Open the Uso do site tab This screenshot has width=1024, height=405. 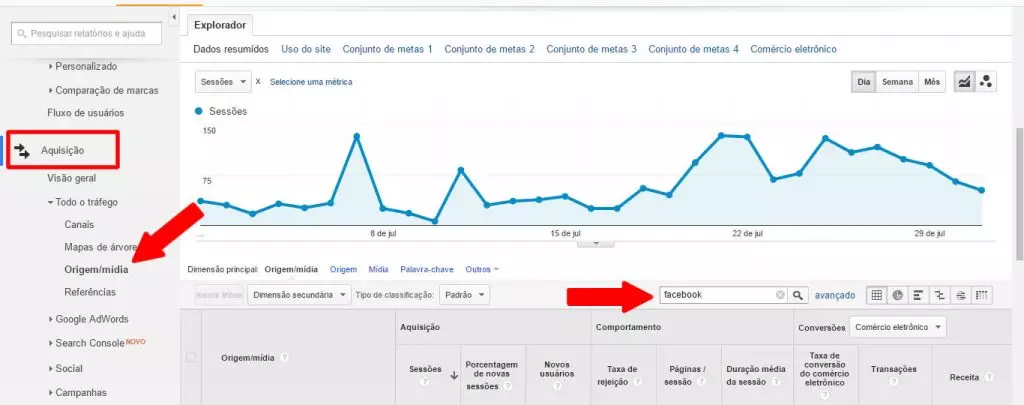coord(305,49)
